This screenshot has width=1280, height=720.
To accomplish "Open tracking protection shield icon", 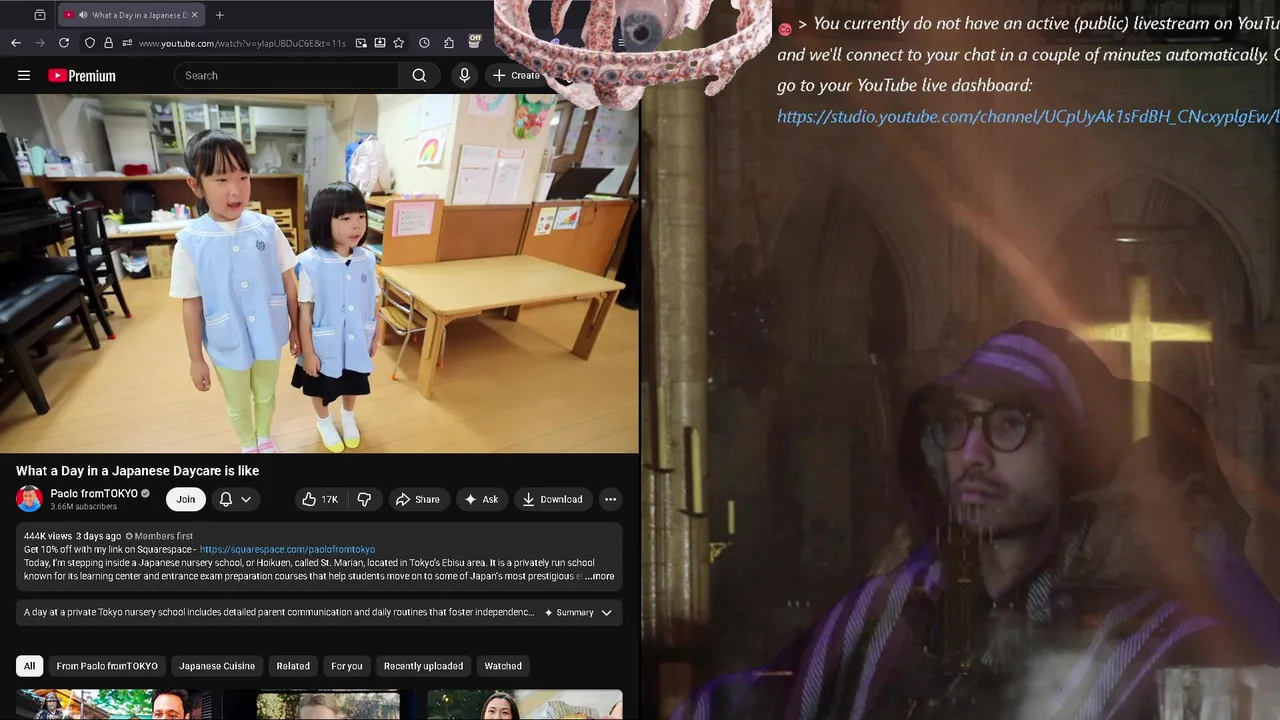I will click(x=90, y=43).
